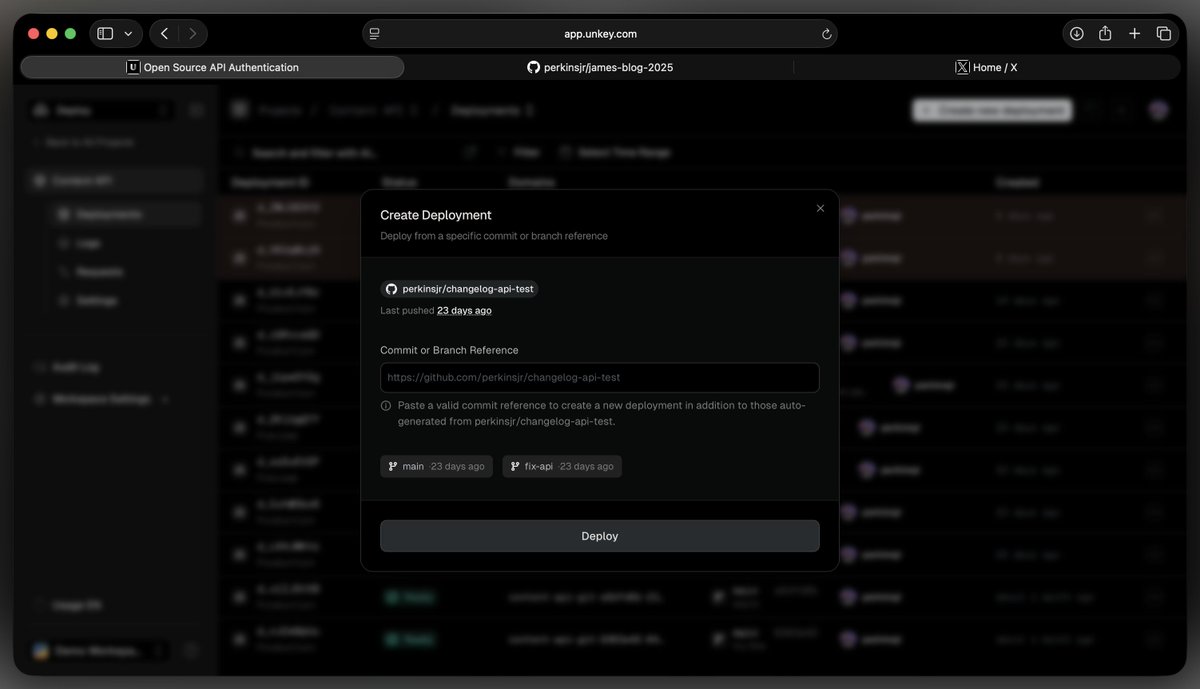Open a new tab with the plus icon
1200x689 pixels.
(x=1134, y=33)
